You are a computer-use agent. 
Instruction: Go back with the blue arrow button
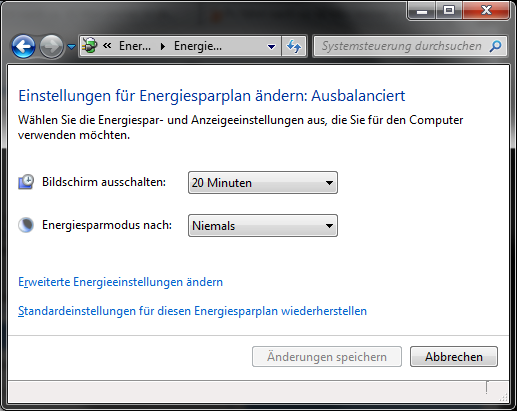coord(23,46)
